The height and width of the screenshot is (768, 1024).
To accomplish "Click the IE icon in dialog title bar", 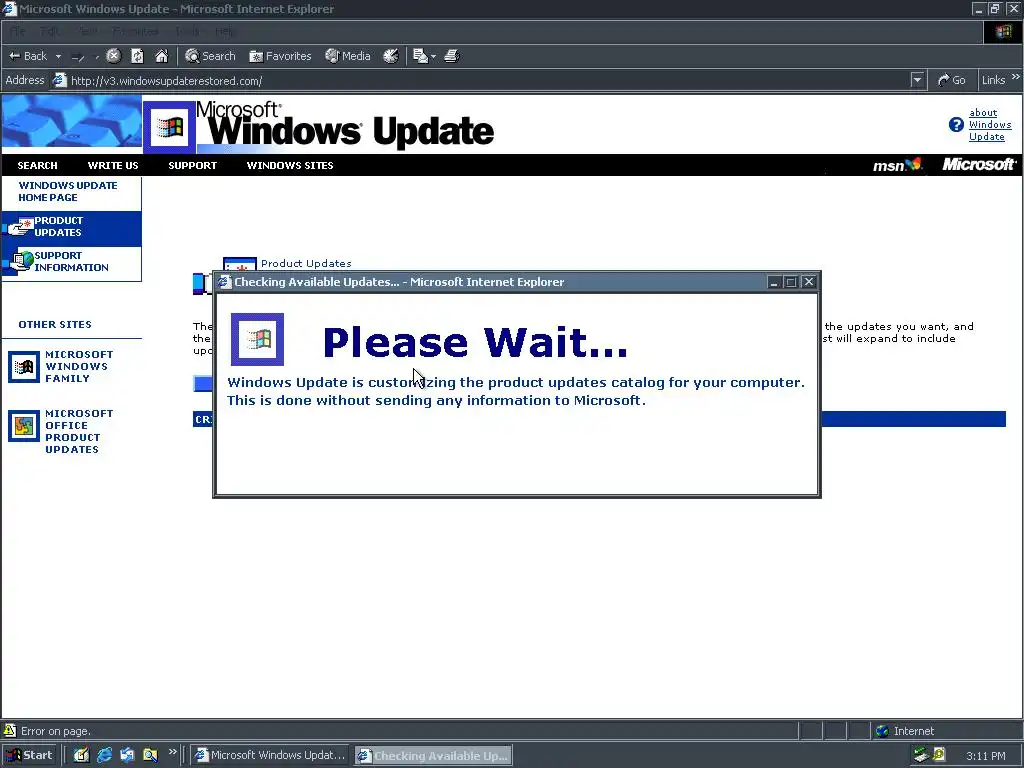I will (225, 282).
